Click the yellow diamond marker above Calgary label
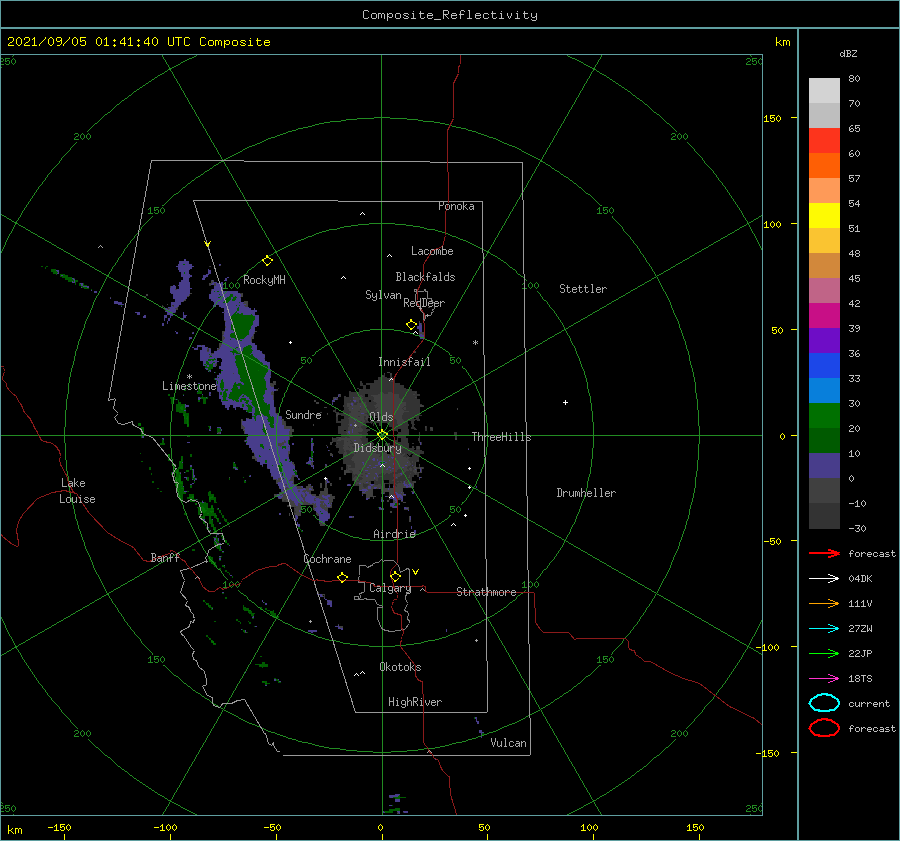The image size is (900, 841). (395, 576)
